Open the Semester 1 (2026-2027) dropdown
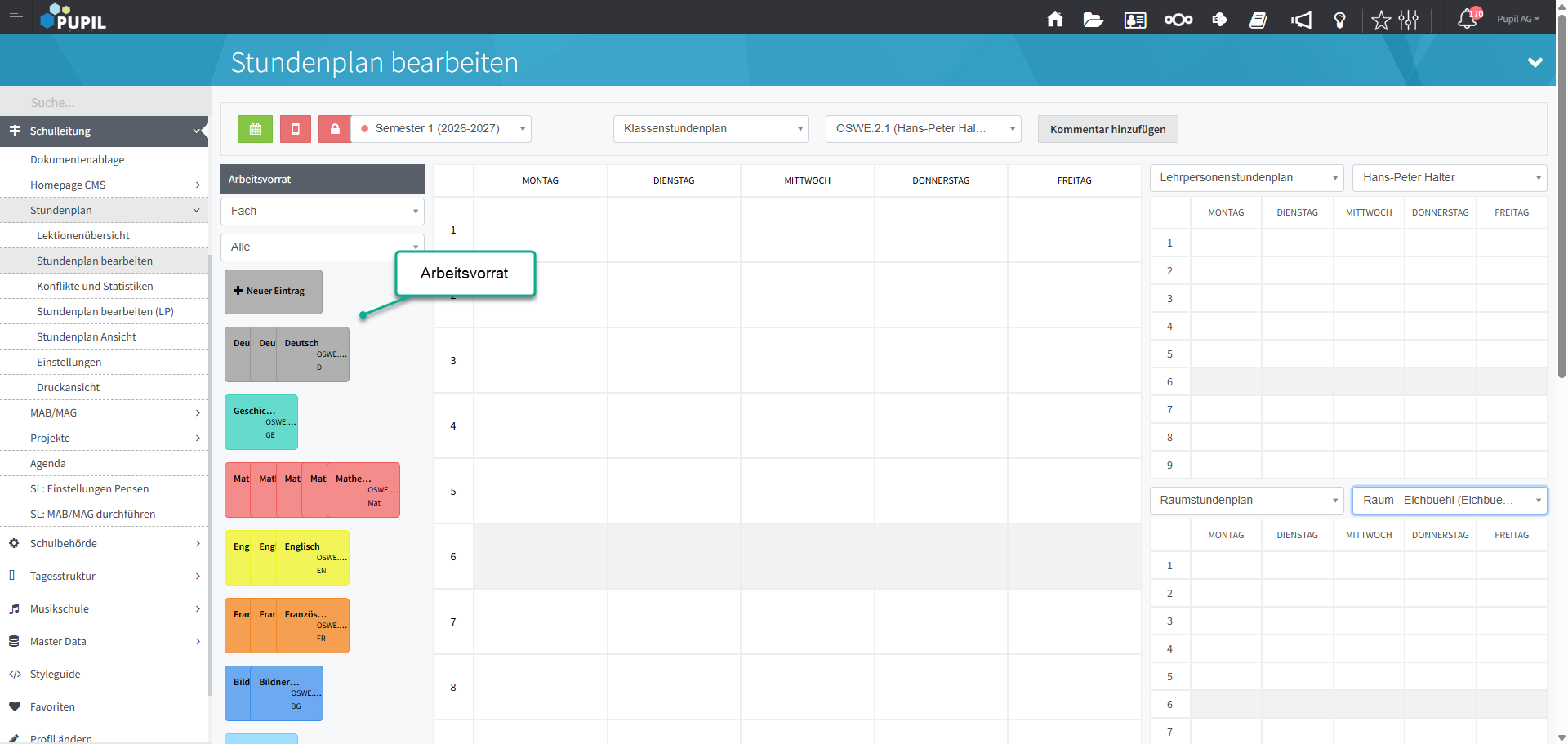Image resolution: width=1568 pixels, height=744 pixels. click(x=441, y=129)
